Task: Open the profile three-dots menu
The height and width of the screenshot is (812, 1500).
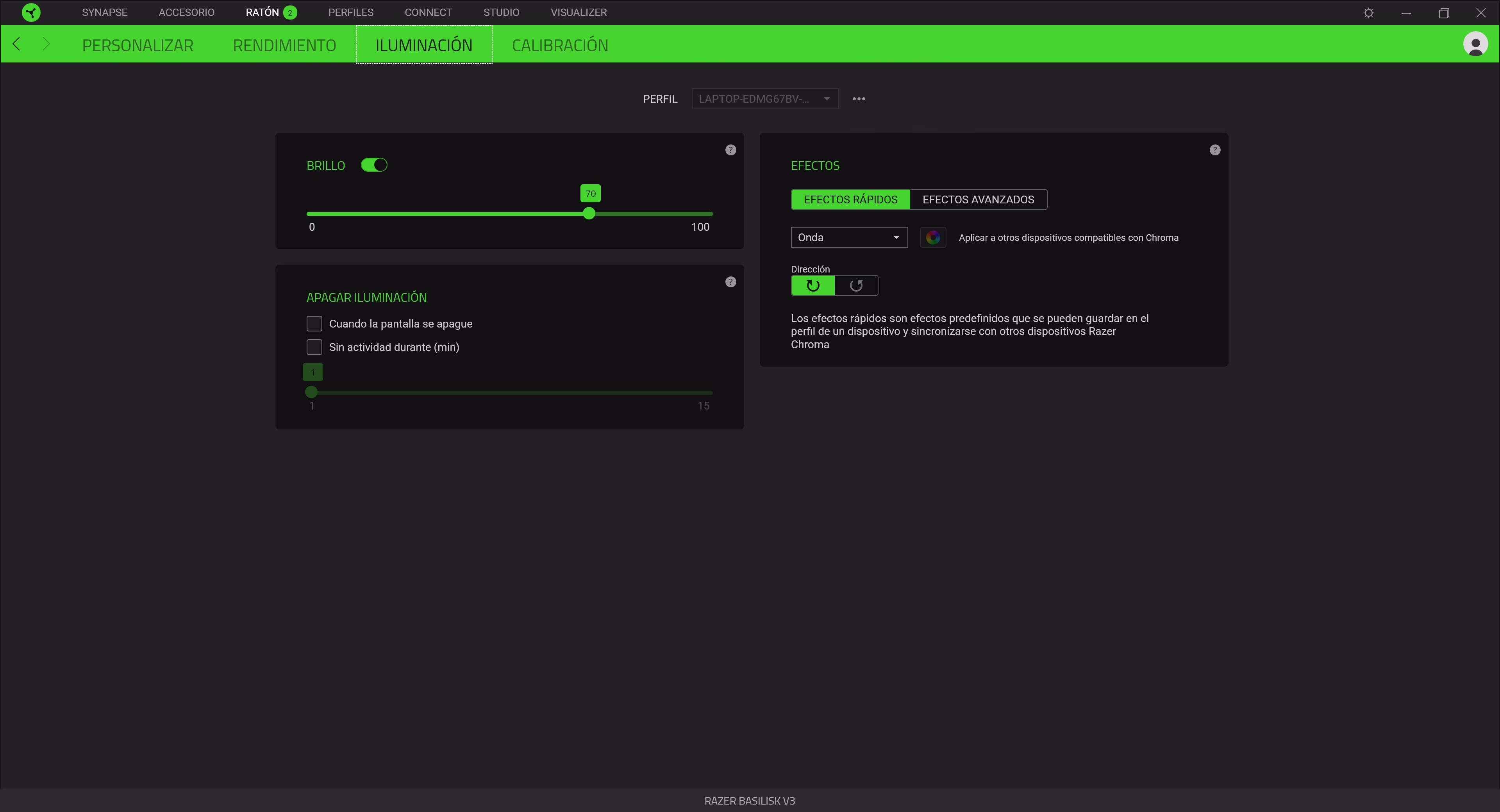Action: pos(859,99)
